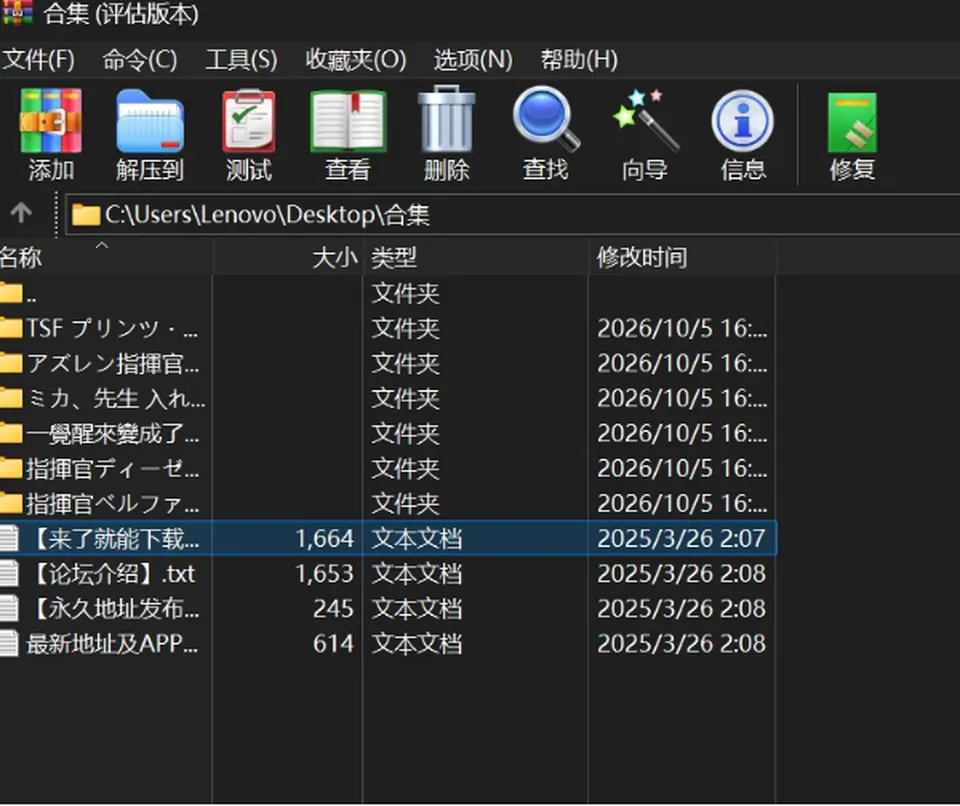The height and width of the screenshot is (806, 960).
Task: Select the 【来了就能下载 text file name
Action: pos(113,538)
